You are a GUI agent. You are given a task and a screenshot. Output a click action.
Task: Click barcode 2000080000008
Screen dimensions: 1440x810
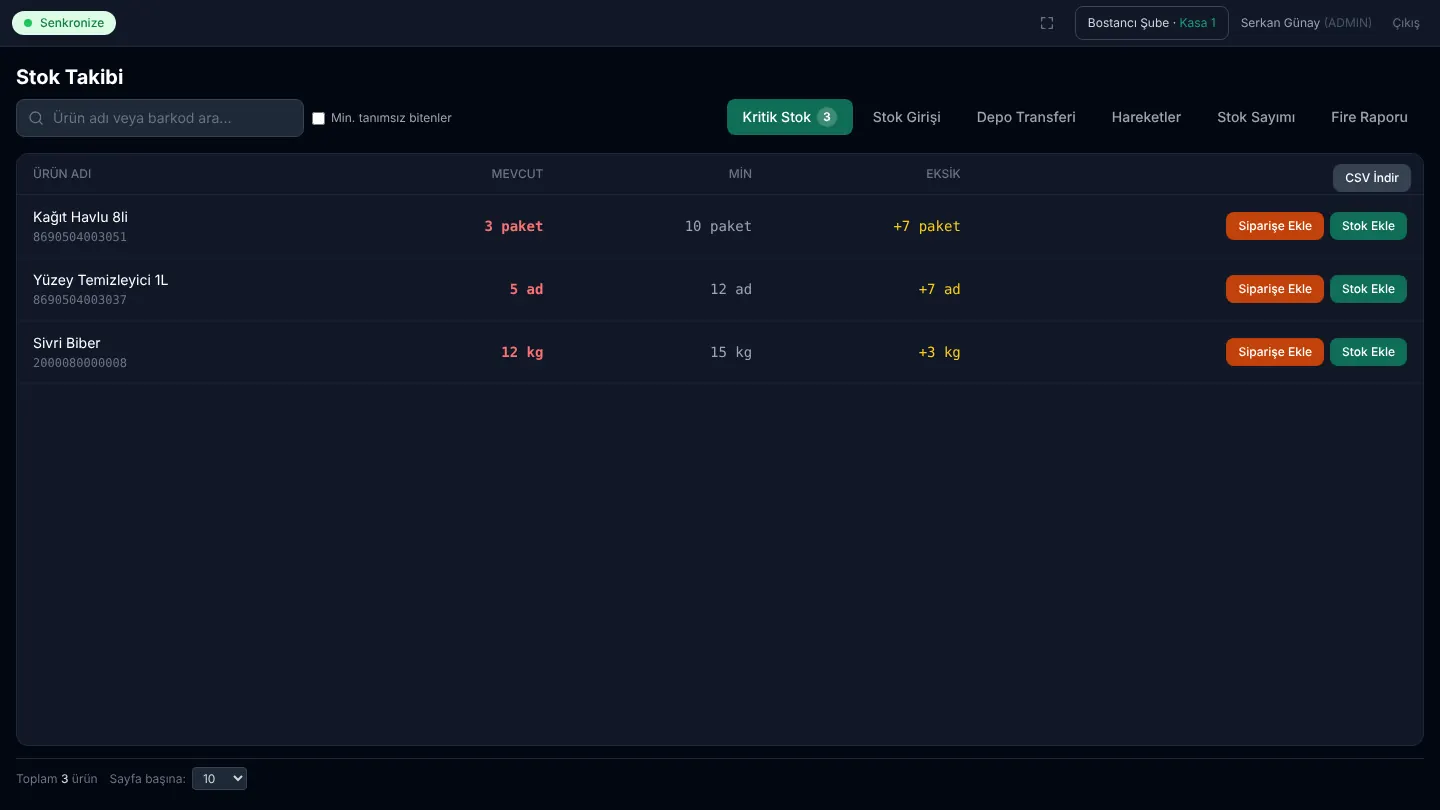[80, 363]
